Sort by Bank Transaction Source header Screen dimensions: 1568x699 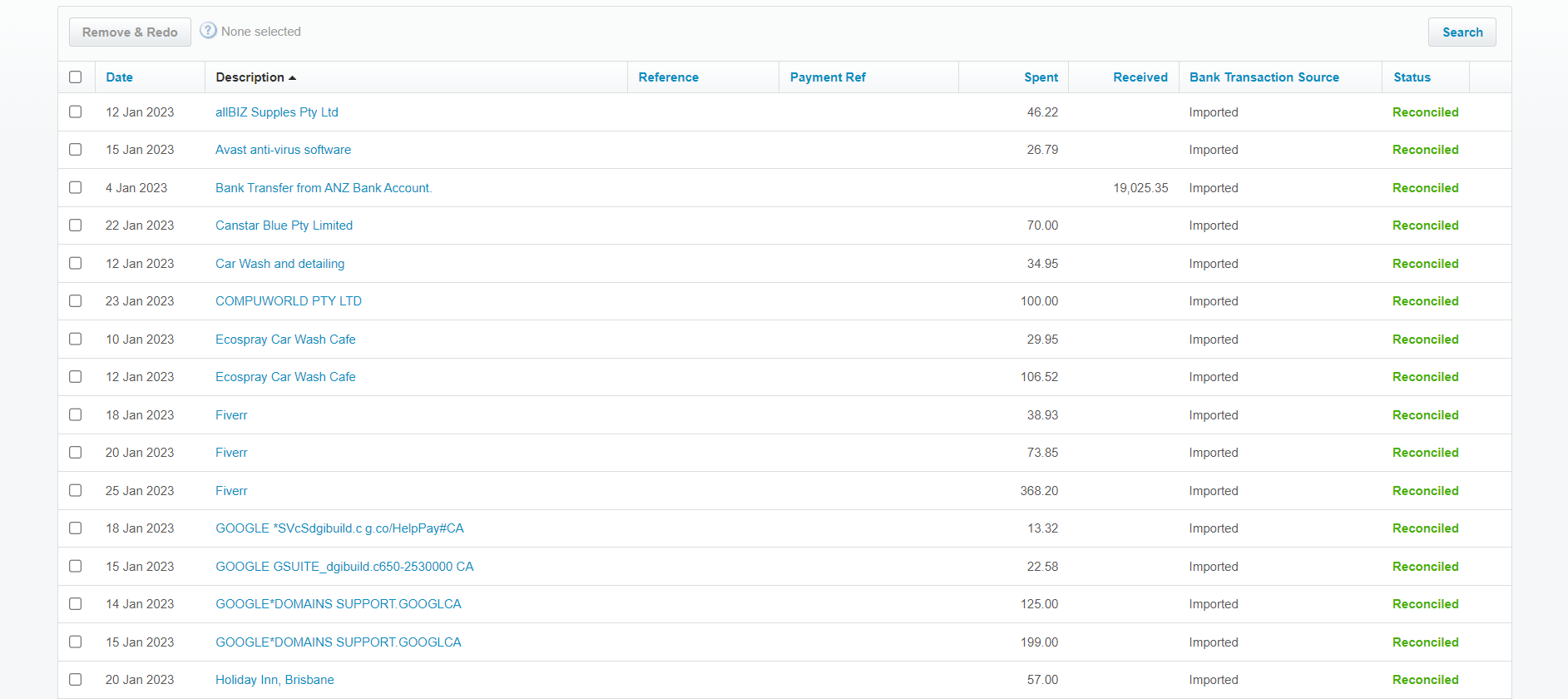pos(1264,77)
